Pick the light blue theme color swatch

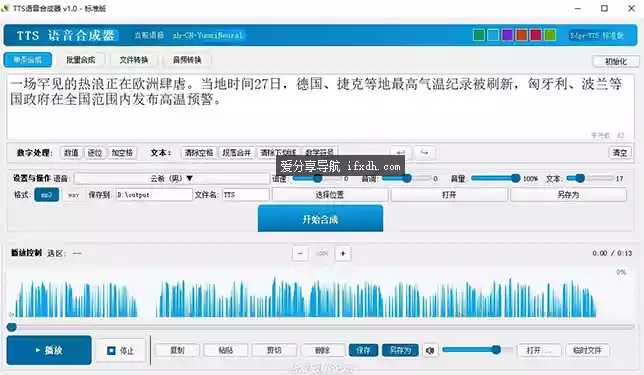pos(493,35)
